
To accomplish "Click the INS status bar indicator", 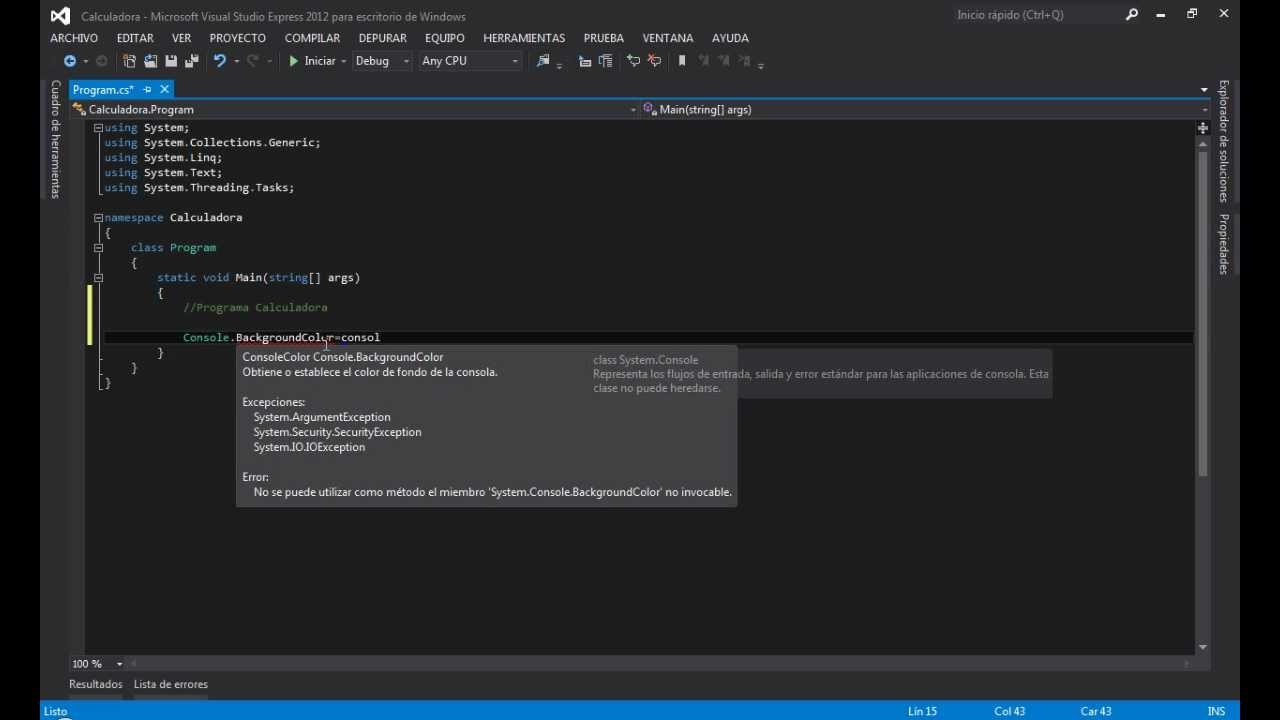I will [x=1216, y=712].
